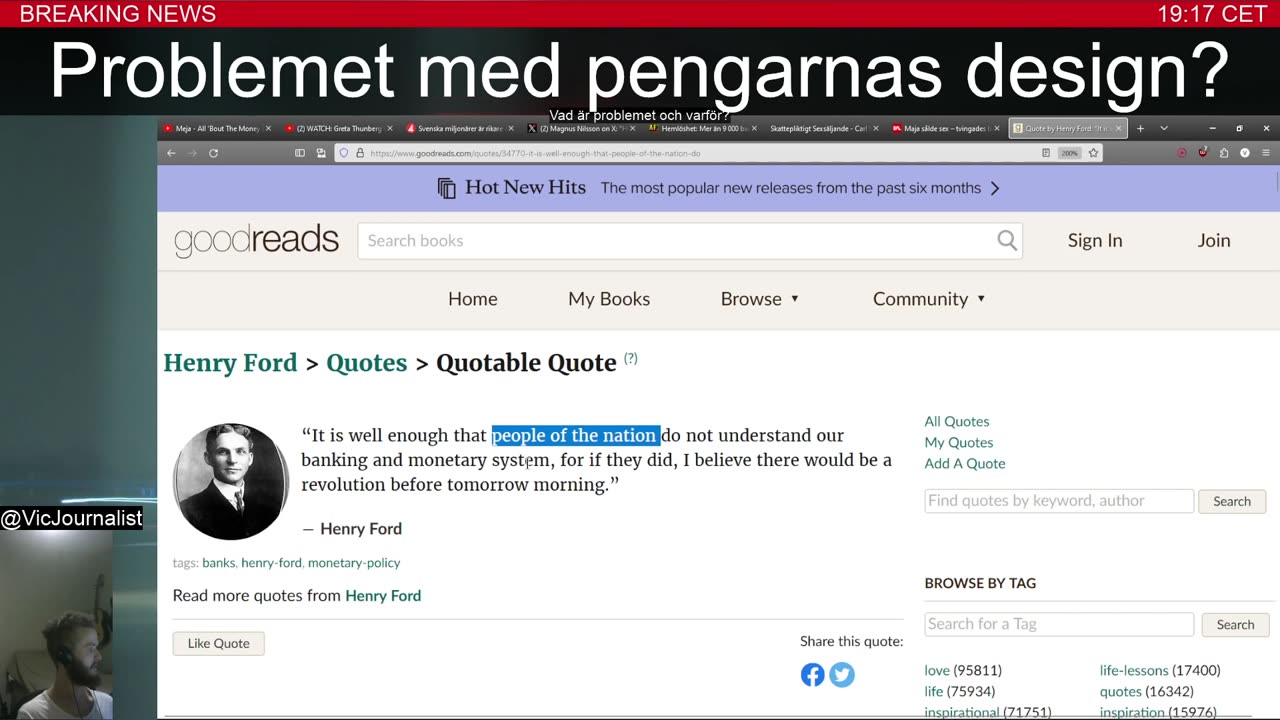Close the Quote by Henry Ford tab
This screenshot has width=1280, height=720.
(x=1118, y=128)
